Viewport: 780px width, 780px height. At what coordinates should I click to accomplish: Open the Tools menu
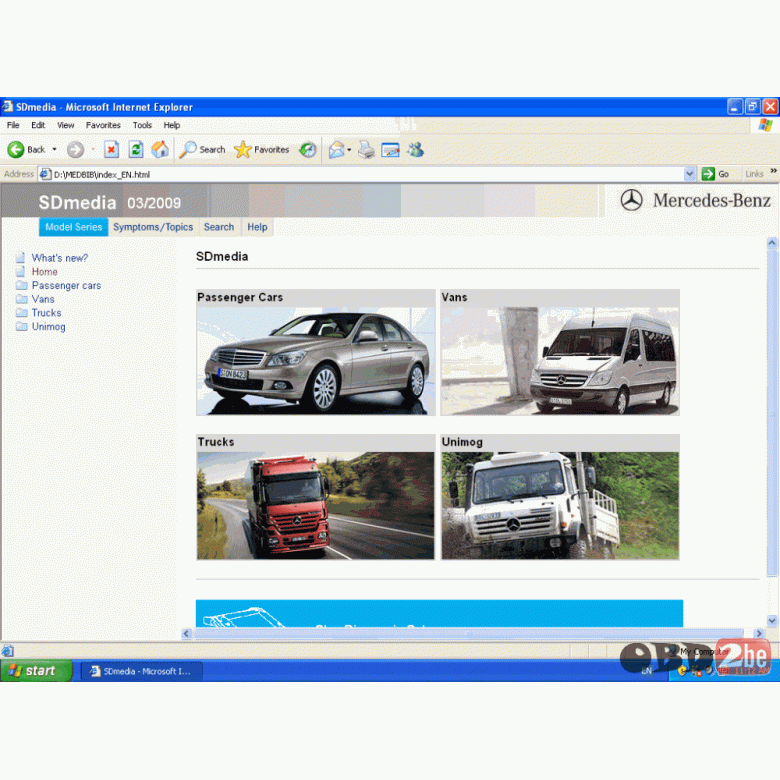(x=142, y=125)
